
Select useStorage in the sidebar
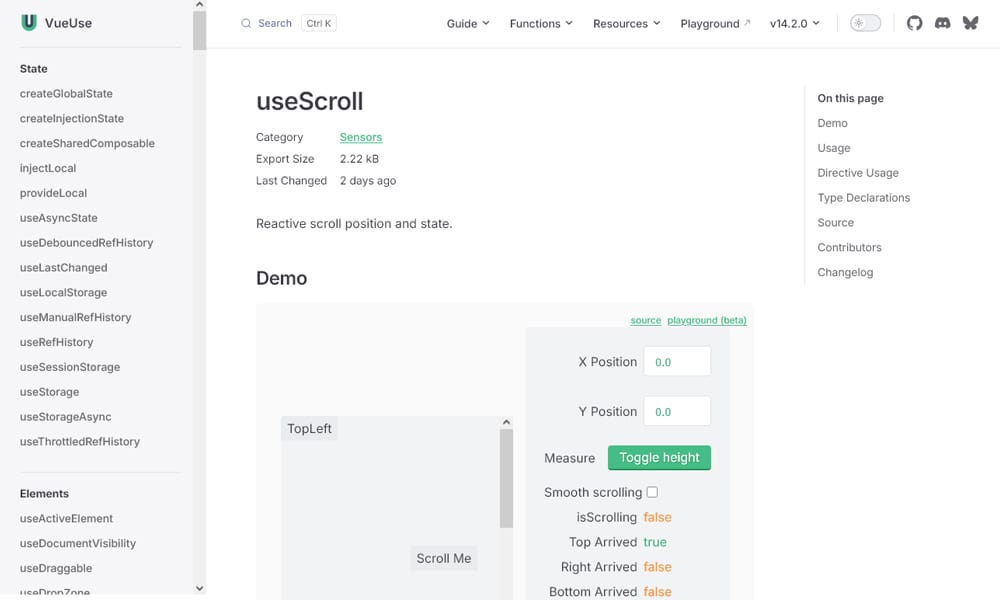(47, 392)
